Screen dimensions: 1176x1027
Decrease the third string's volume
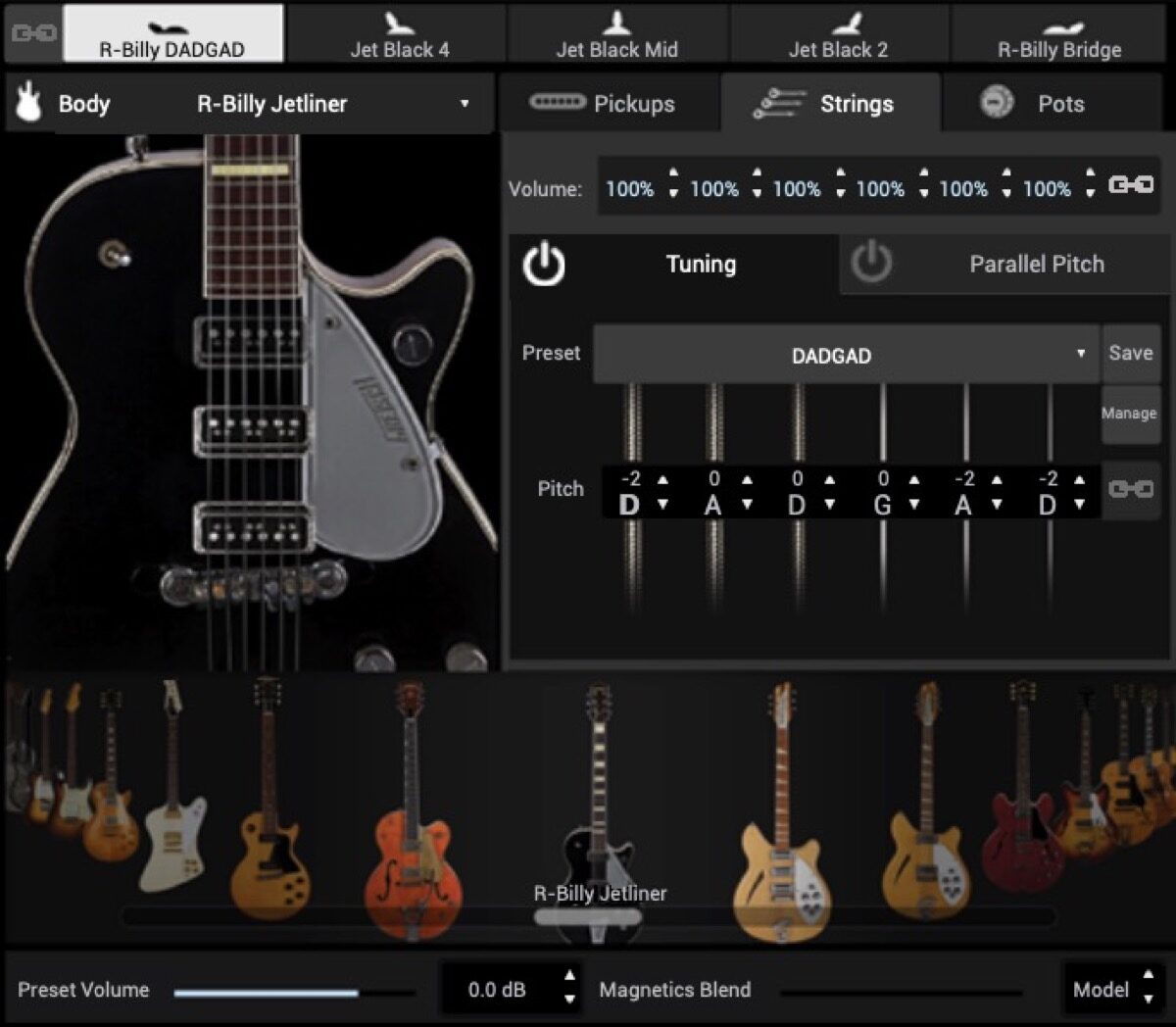(840, 193)
